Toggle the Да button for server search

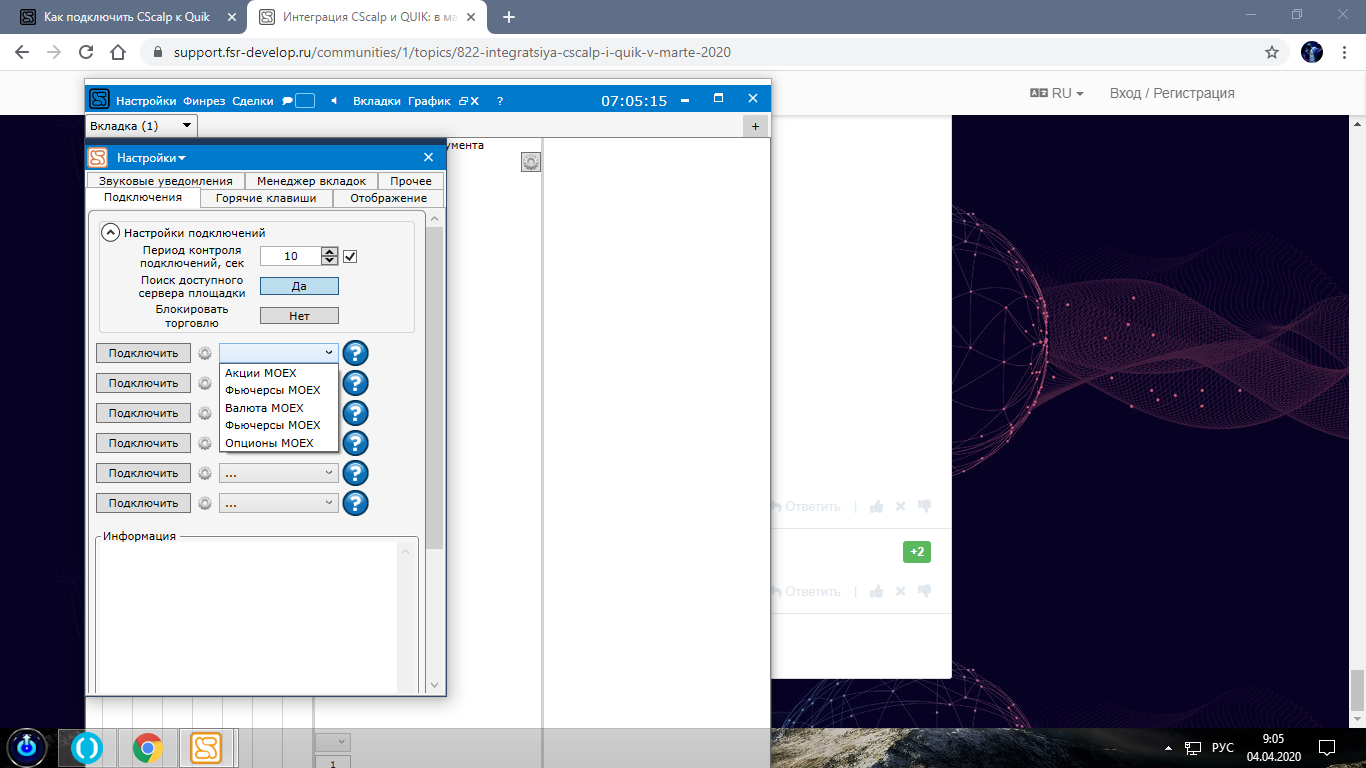[x=299, y=286]
